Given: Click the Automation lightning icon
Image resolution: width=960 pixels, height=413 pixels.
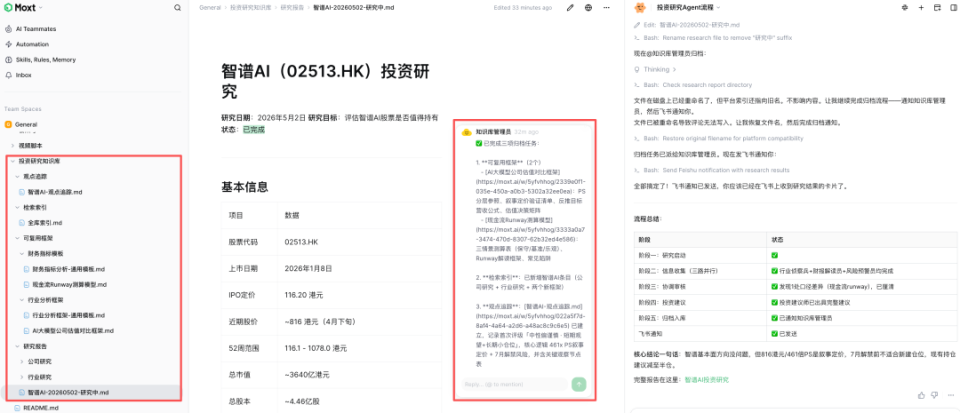Looking at the screenshot, I should [9, 44].
